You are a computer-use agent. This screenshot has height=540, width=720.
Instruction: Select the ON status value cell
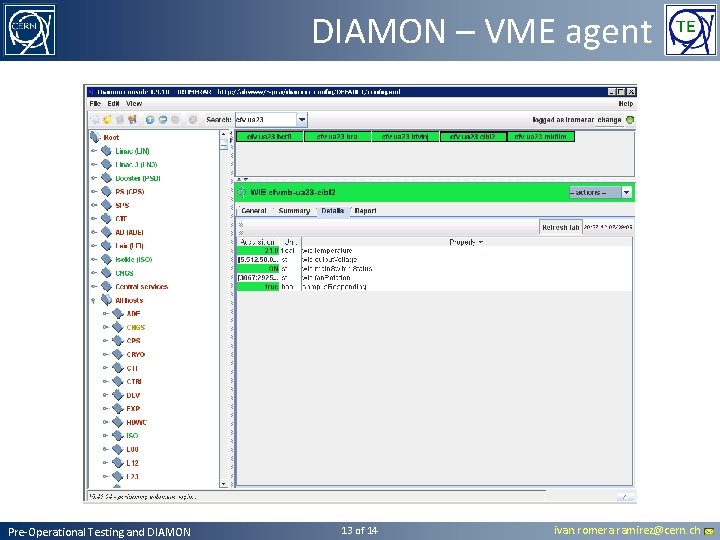tap(258, 269)
